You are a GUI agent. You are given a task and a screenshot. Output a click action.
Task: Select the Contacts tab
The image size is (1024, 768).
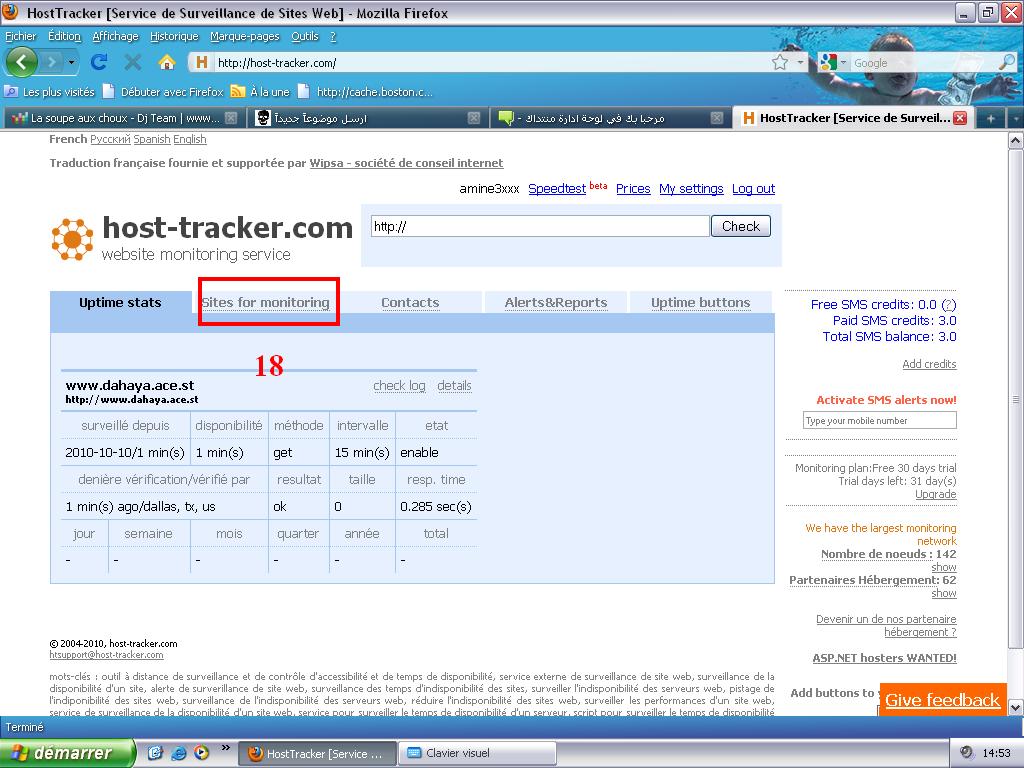tap(410, 302)
